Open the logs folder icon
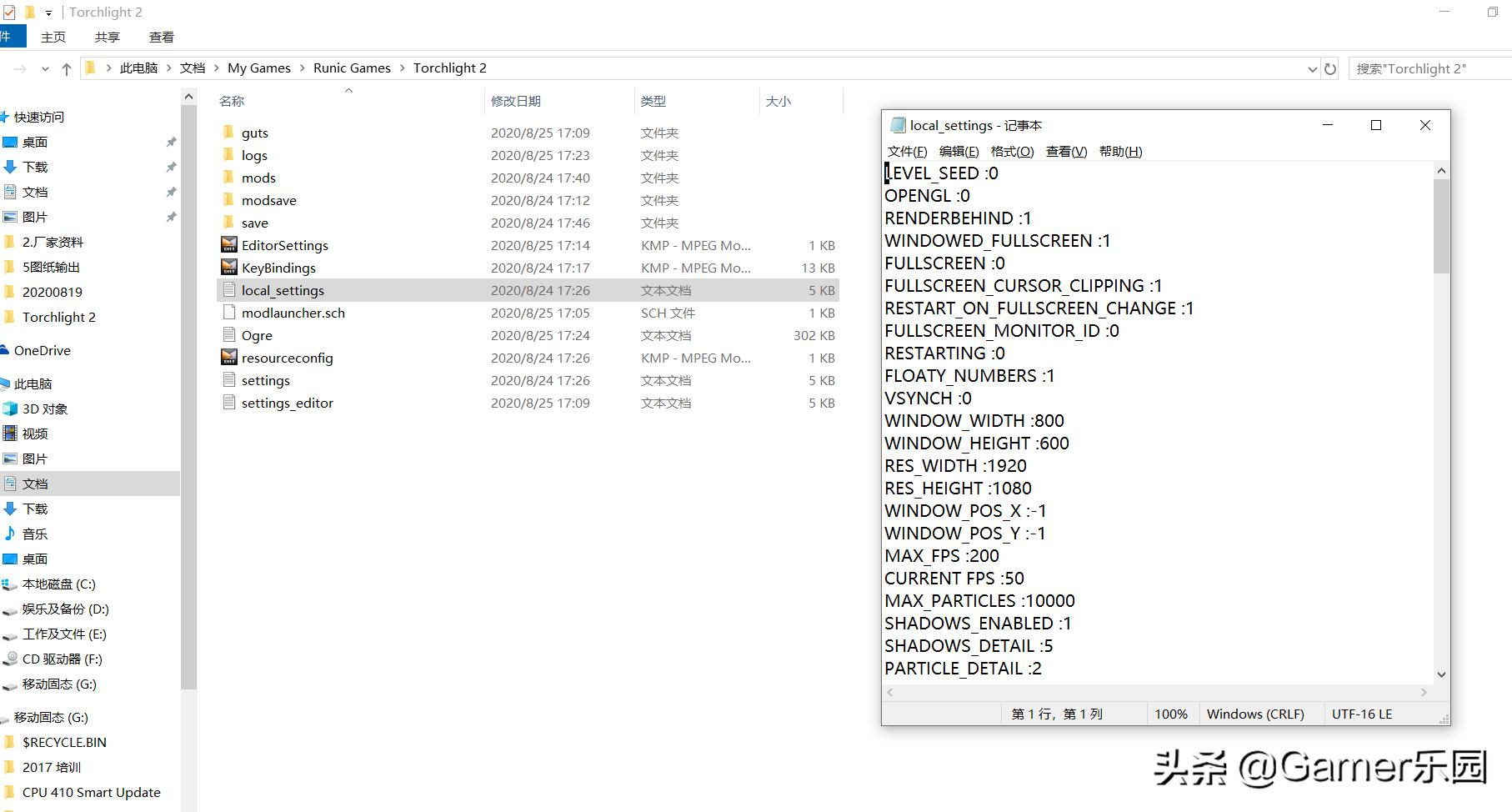Image resolution: width=1512 pixels, height=812 pixels. (228, 155)
